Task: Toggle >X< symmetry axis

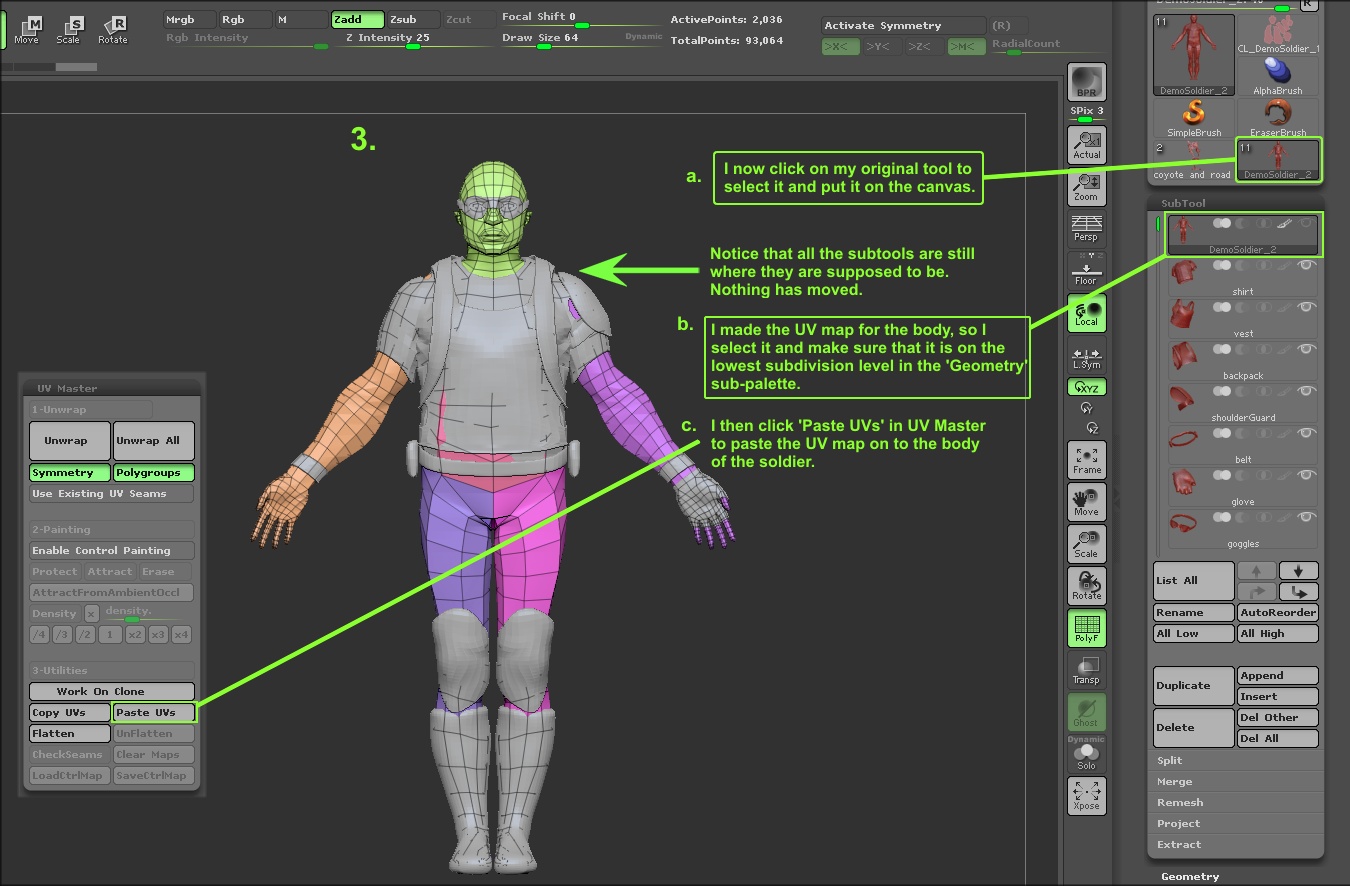Action: point(841,46)
